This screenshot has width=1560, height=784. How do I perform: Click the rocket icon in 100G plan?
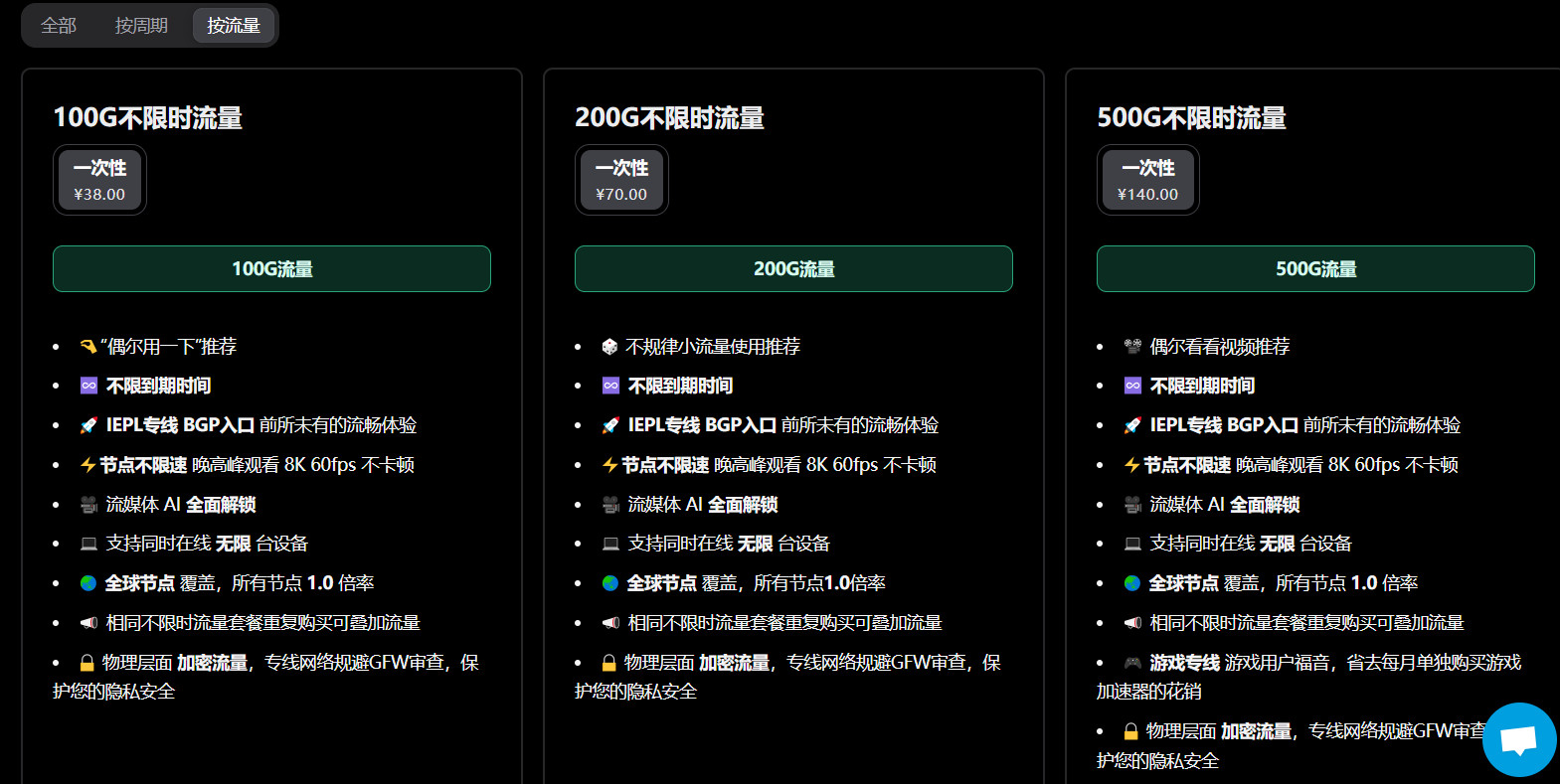point(88,425)
